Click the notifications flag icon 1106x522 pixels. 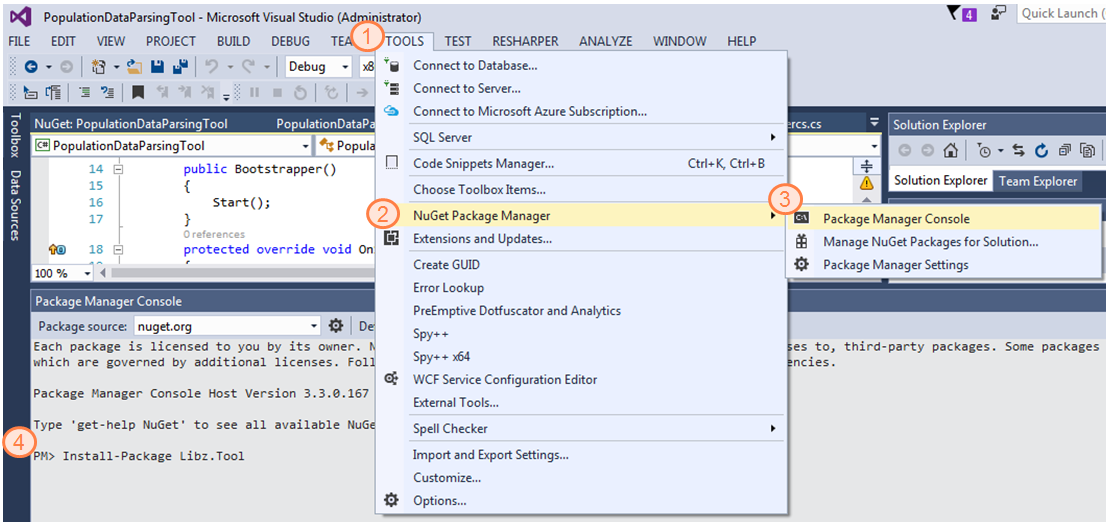coord(954,13)
